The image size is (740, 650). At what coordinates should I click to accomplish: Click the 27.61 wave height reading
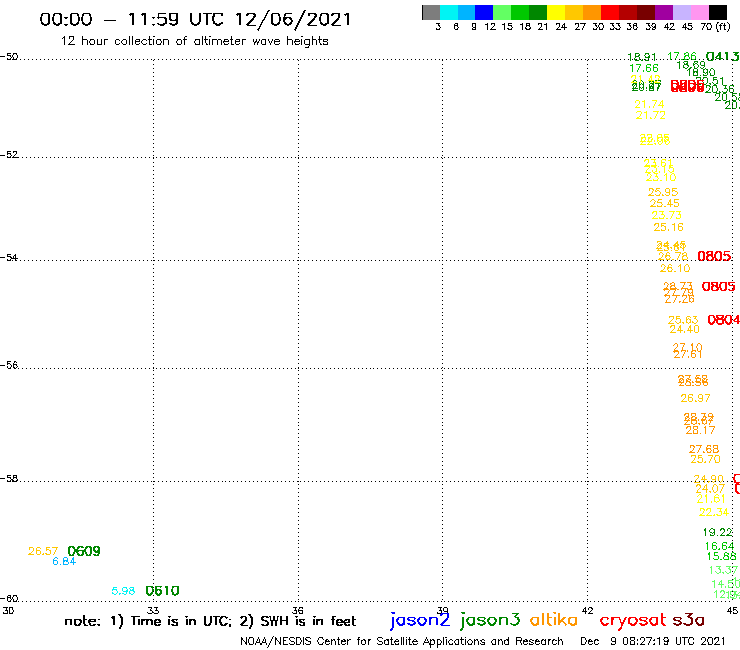tap(688, 355)
